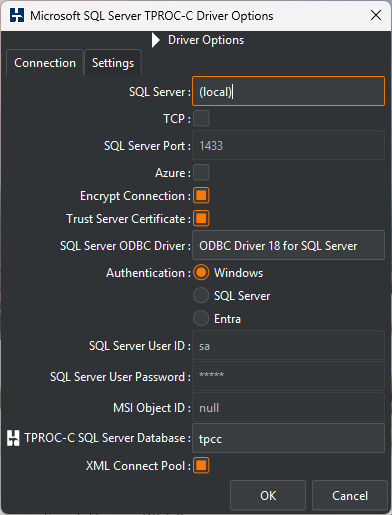Image resolution: width=392 pixels, height=515 pixels.
Task: Click the SQL Server ODBC Driver field
Action: [x=288, y=245]
